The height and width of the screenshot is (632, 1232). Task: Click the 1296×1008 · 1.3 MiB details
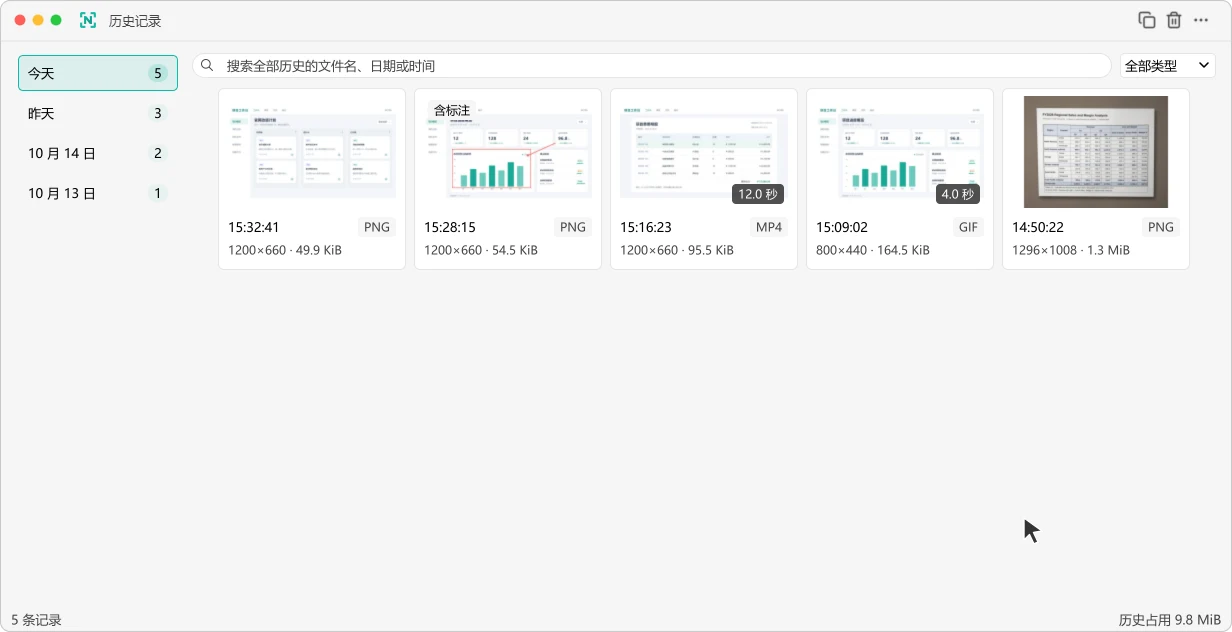click(x=1071, y=250)
